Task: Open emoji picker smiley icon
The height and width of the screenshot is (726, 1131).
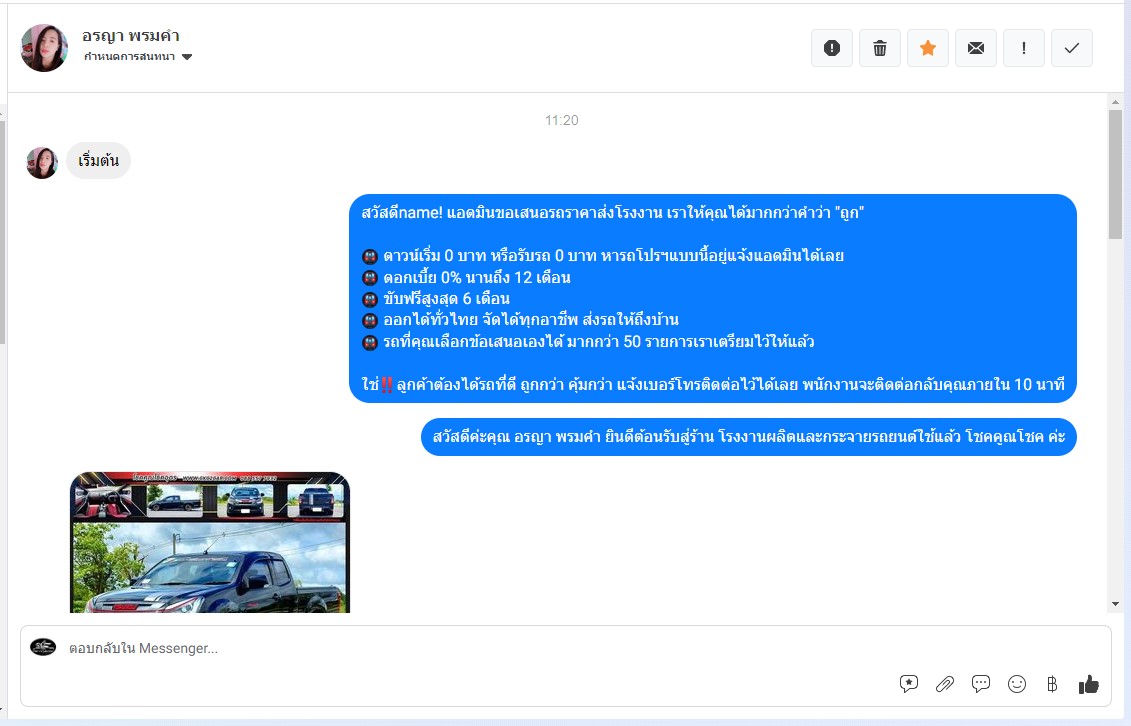Action: click(x=1017, y=683)
